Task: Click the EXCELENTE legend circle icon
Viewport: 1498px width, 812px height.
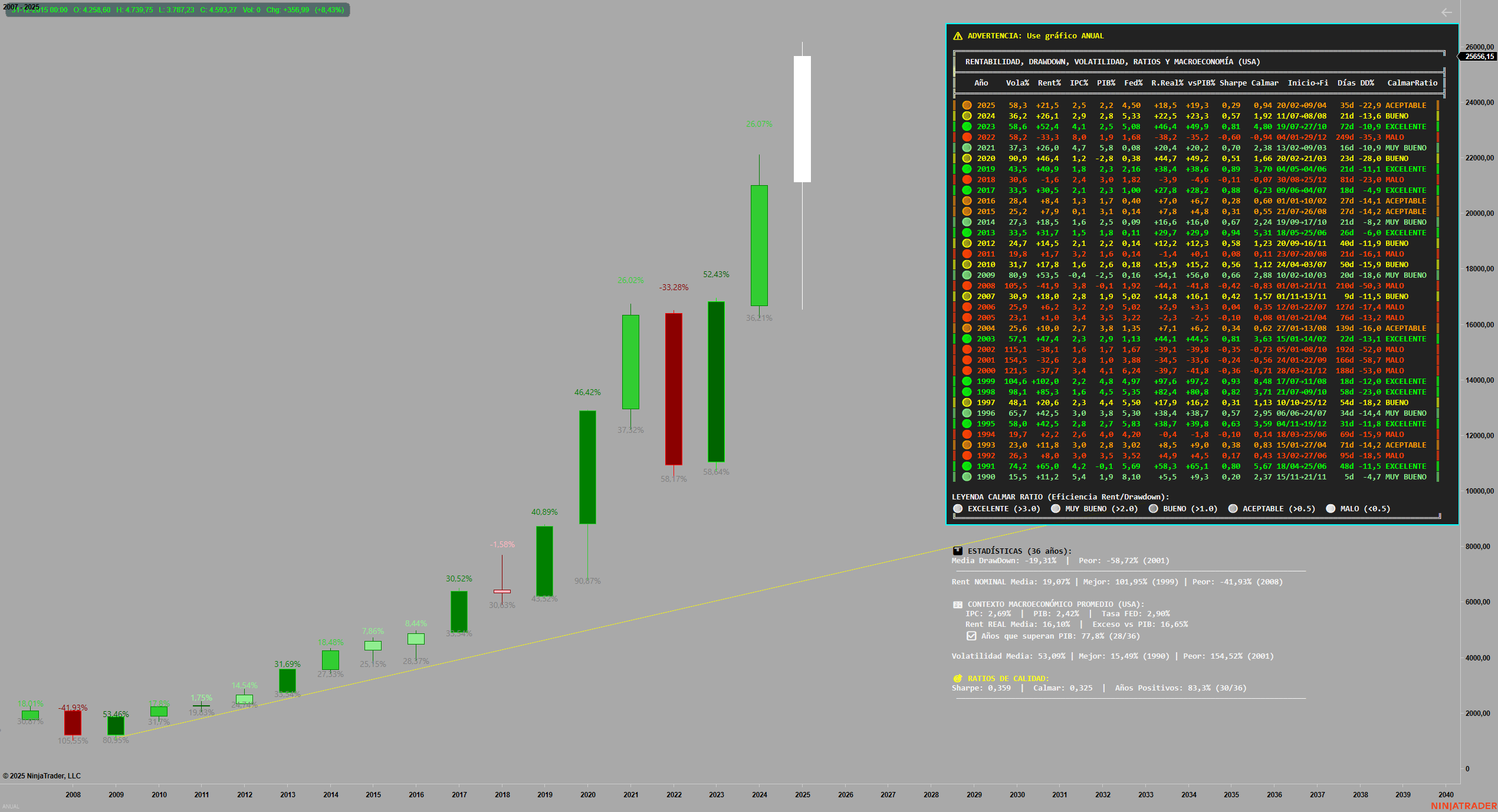Action: point(958,509)
